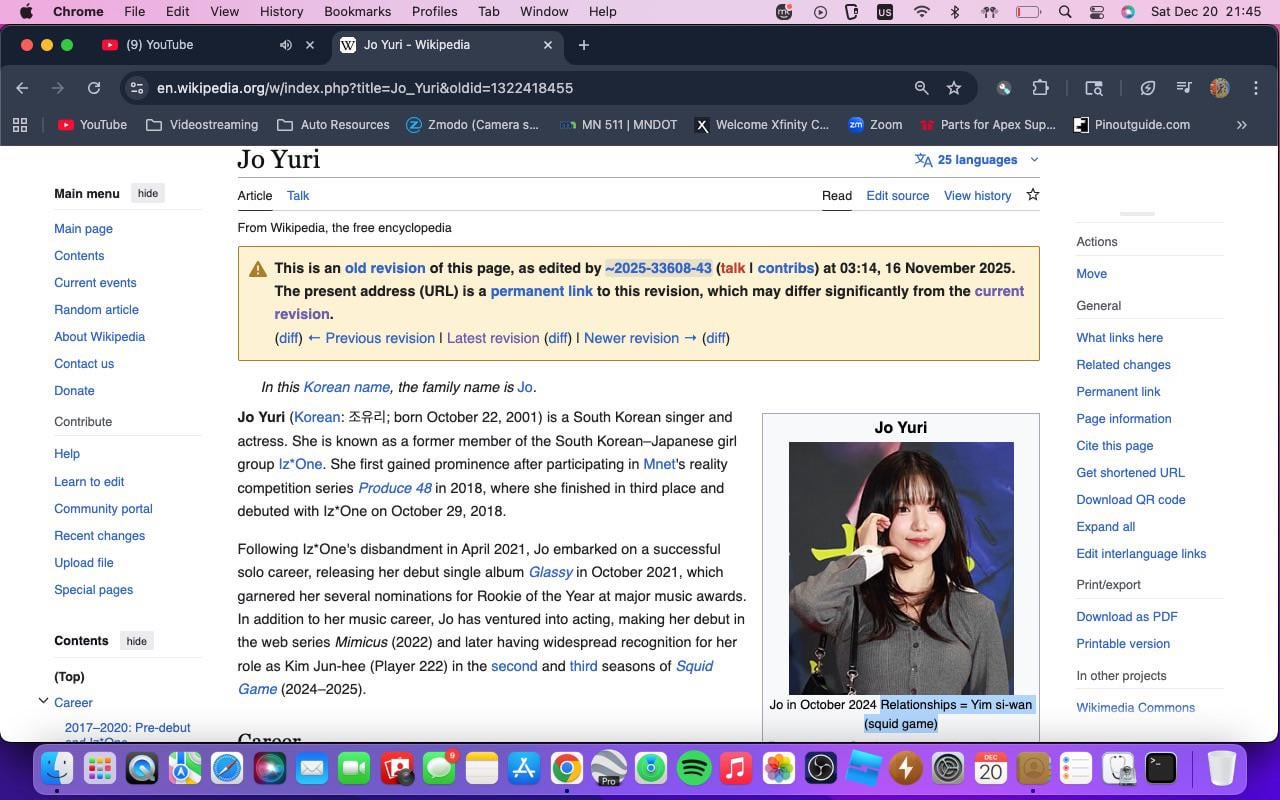The height and width of the screenshot is (800, 1280).
Task: Switch to the Talk tab
Action: coord(298,196)
